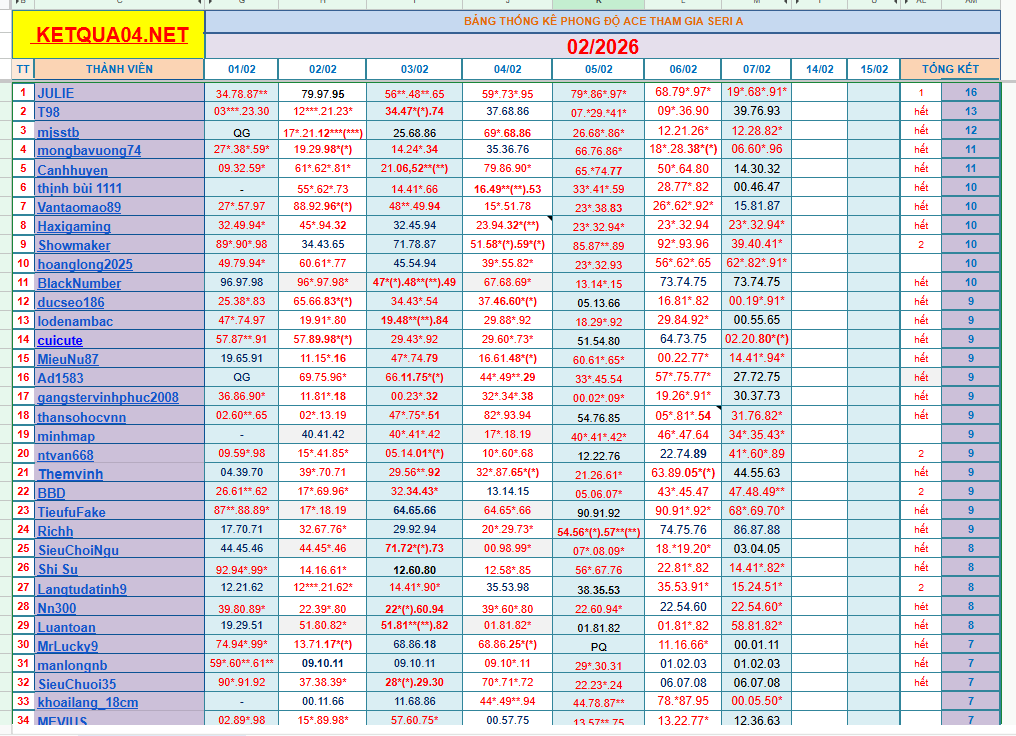This screenshot has width=1016, height=736.
Task: Open member link BlackNumber
Action: (x=79, y=283)
